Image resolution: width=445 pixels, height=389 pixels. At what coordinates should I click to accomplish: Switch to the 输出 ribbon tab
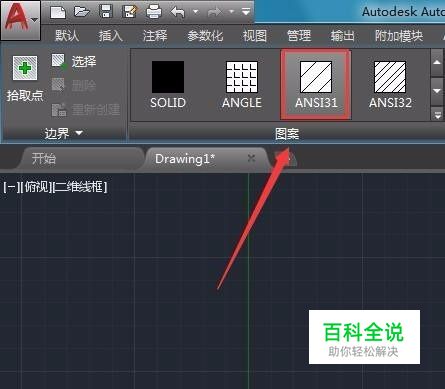pyautogui.click(x=343, y=35)
